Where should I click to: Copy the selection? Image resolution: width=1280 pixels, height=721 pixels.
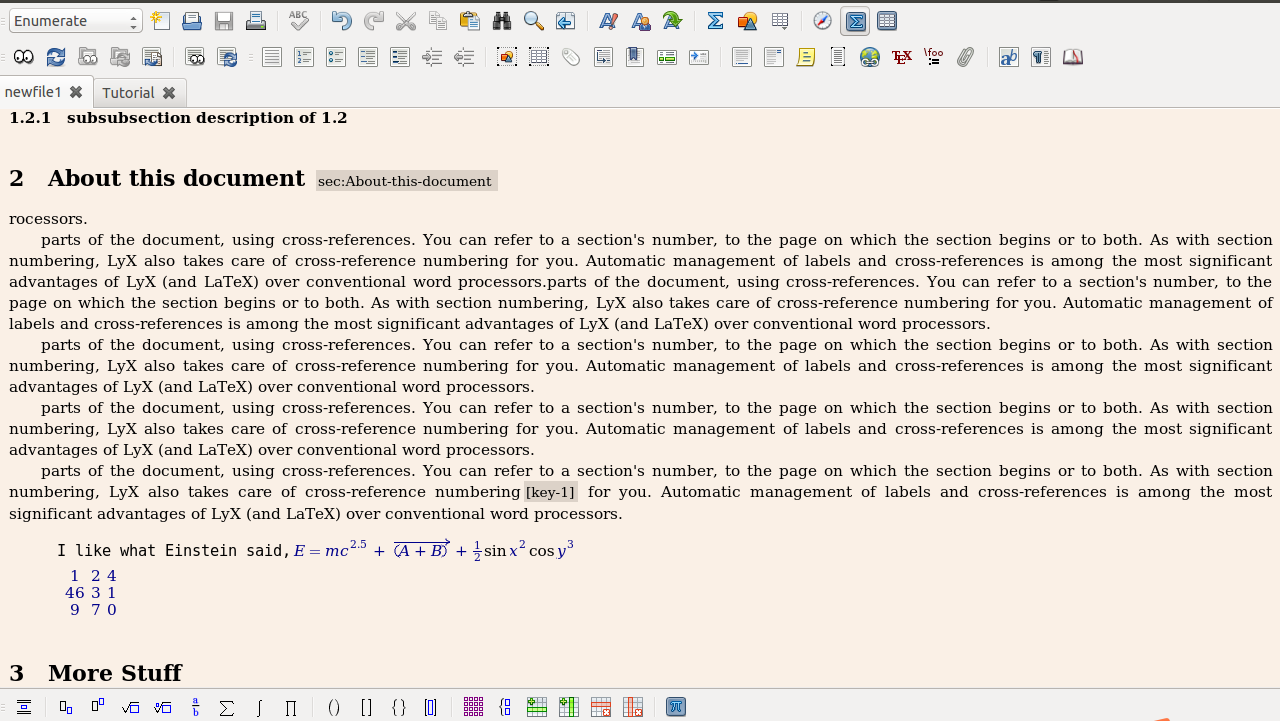(437, 21)
